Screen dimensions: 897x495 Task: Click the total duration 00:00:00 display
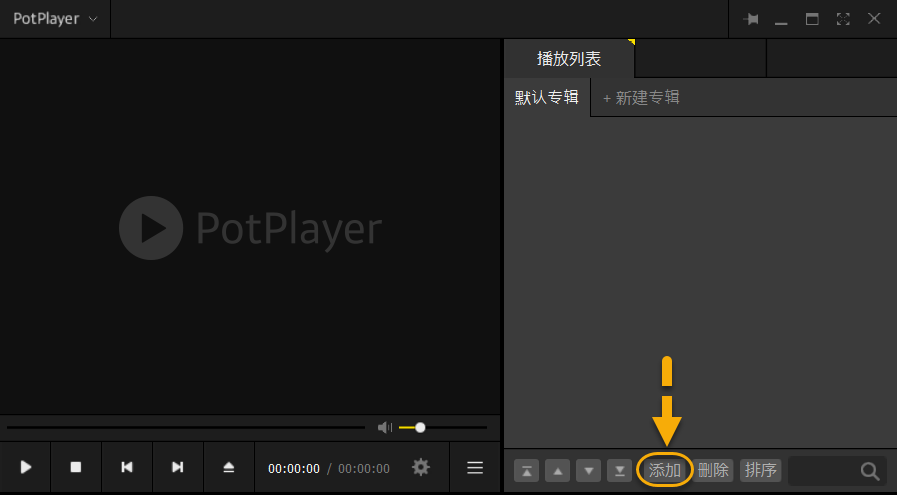[364, 469]
